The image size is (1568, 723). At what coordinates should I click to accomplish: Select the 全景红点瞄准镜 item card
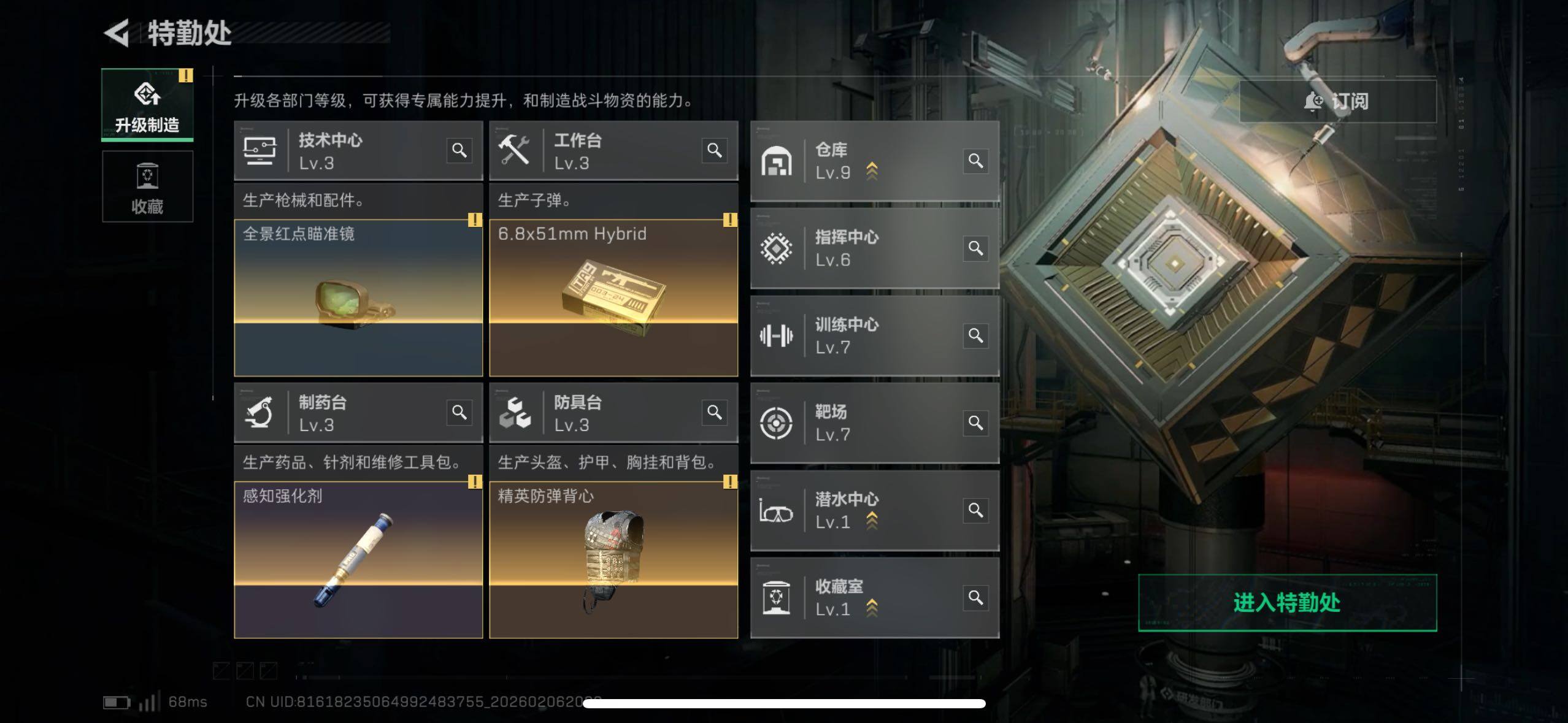(x=358, y=298)
